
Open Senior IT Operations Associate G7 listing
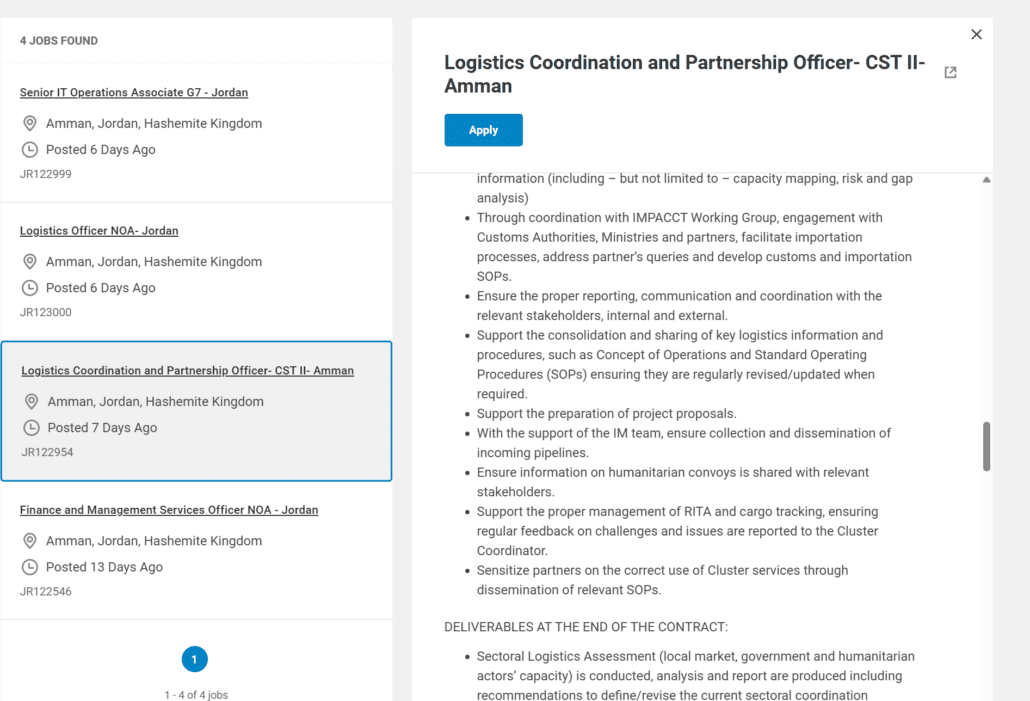[134, 93]
